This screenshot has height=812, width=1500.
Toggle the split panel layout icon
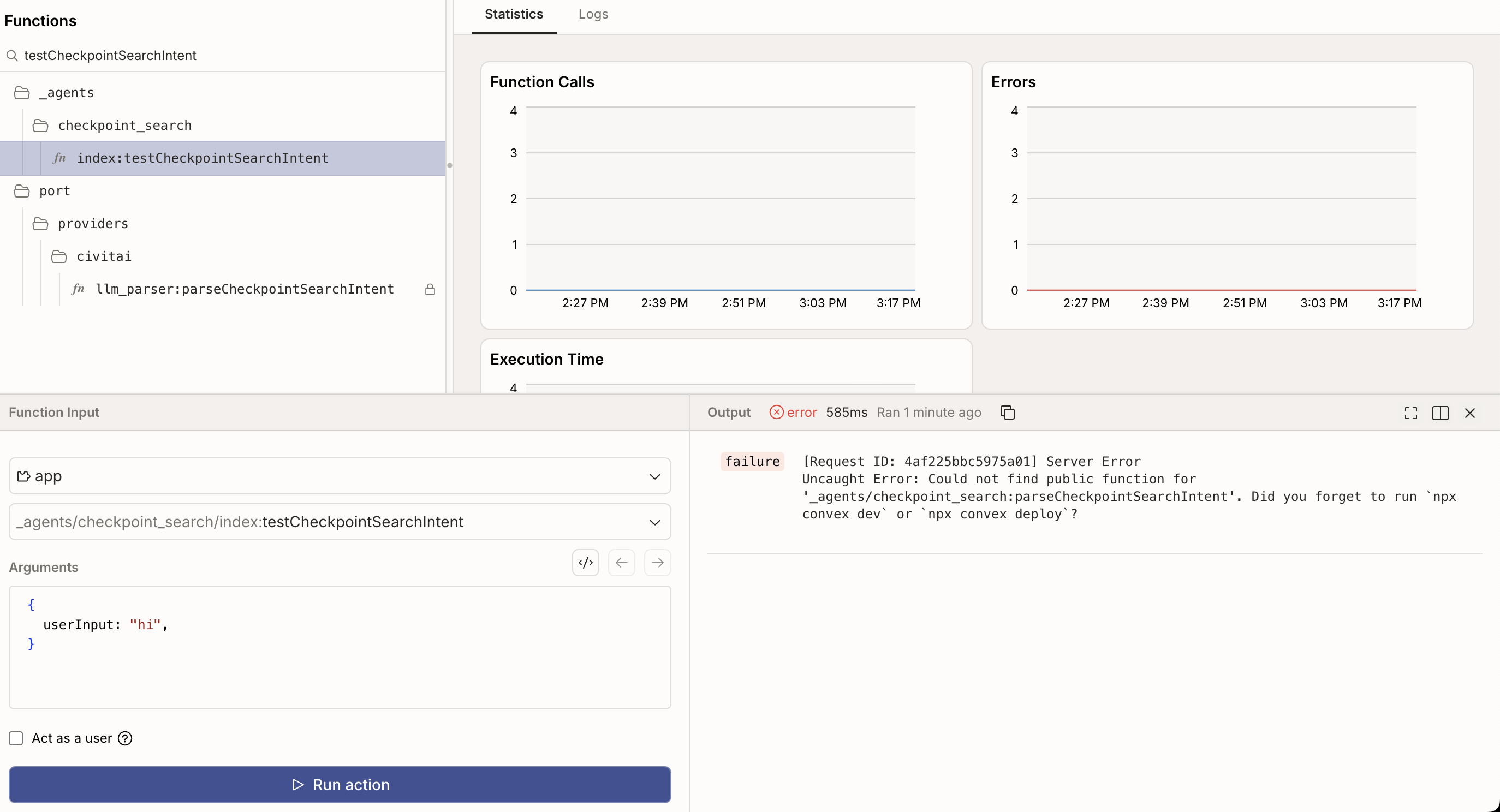pos(1440,413)
